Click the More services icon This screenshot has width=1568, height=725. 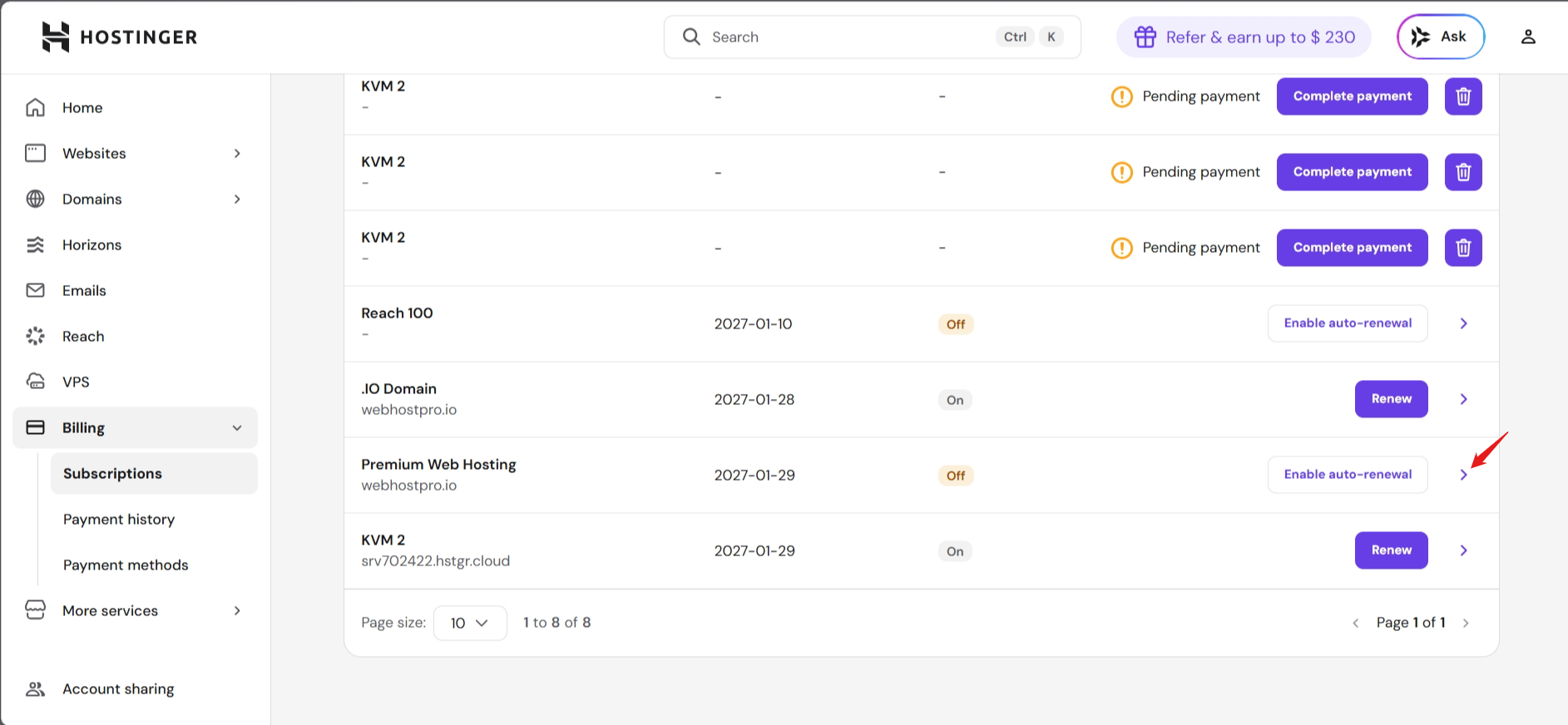(35, 610)
